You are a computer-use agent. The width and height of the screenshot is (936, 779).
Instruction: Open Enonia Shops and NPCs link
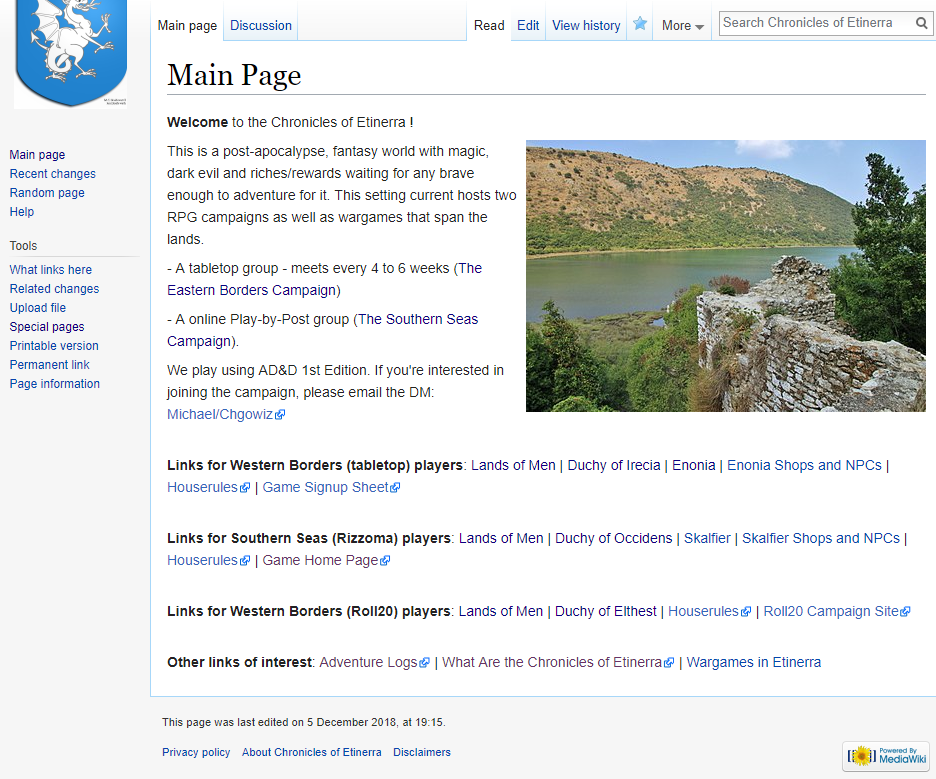click(x=804, y=466)
